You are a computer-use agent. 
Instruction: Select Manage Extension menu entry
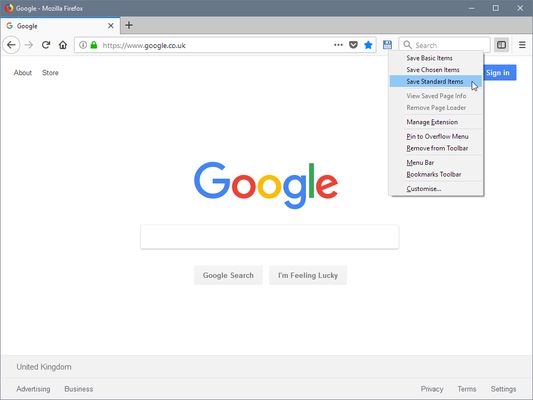(x=436, y=122)
